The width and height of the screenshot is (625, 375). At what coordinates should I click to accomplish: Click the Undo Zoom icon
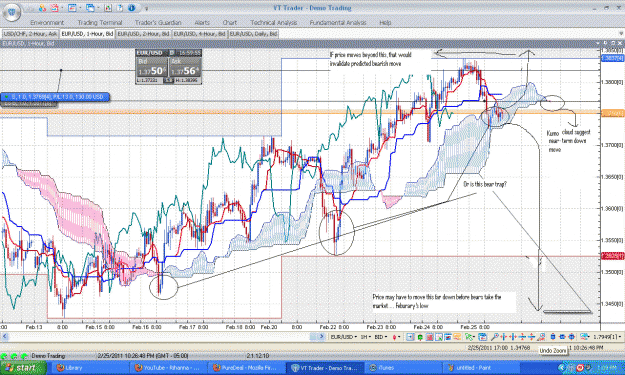[x=540, y=337]
